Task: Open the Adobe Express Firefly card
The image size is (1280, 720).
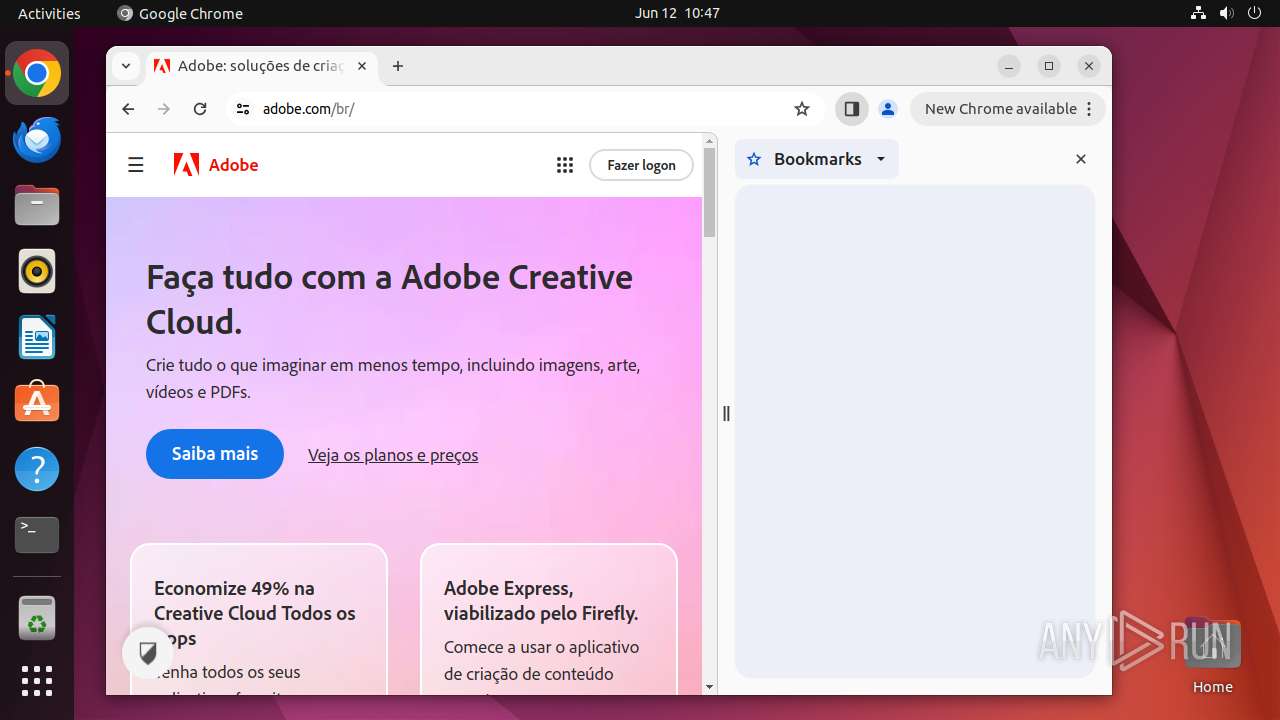Action: pyautogui.click(x=549, y=620)
